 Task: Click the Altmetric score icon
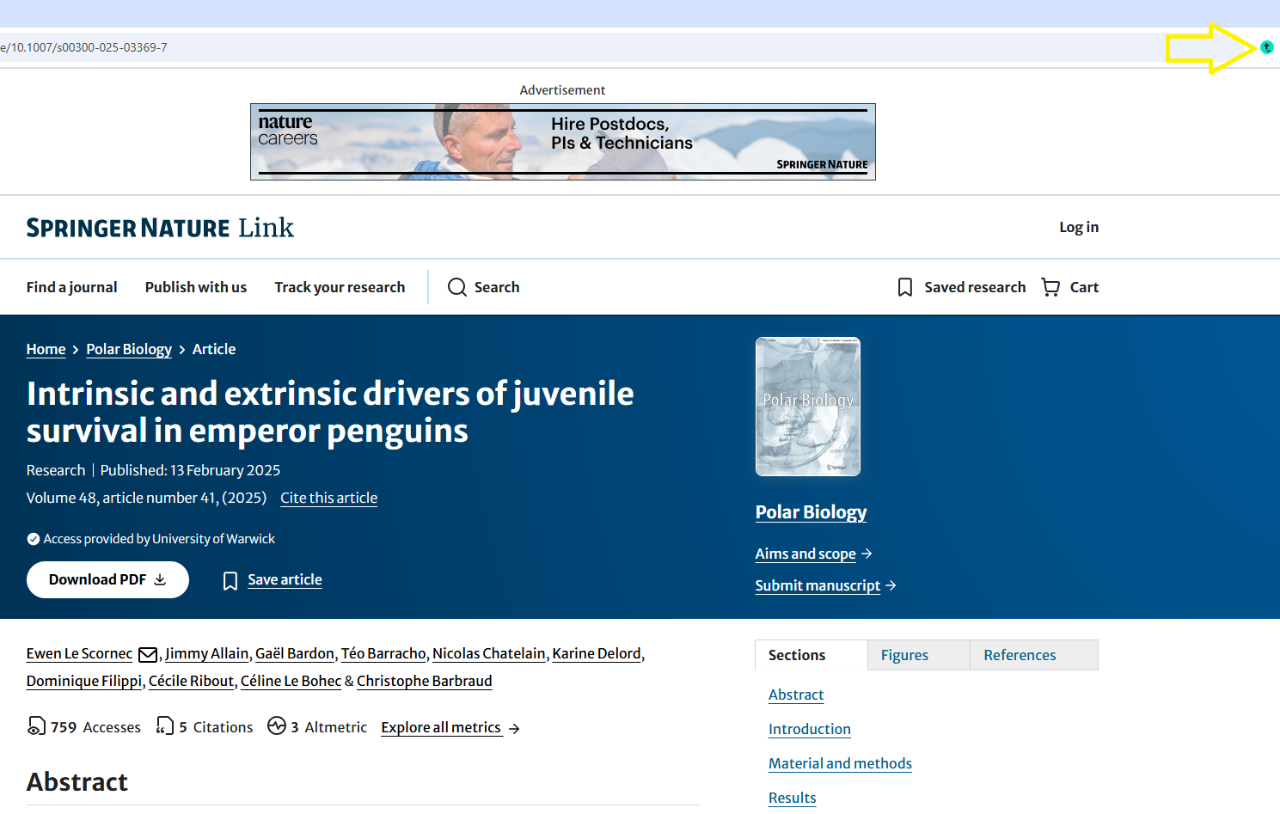pyautogui.click(x=278, y=727)
